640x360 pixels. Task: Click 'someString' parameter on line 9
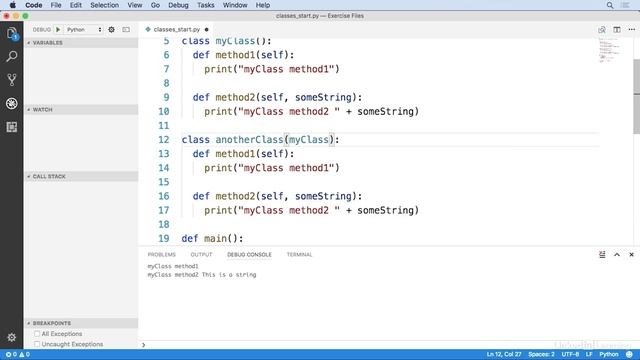click(x=323, y=97)
